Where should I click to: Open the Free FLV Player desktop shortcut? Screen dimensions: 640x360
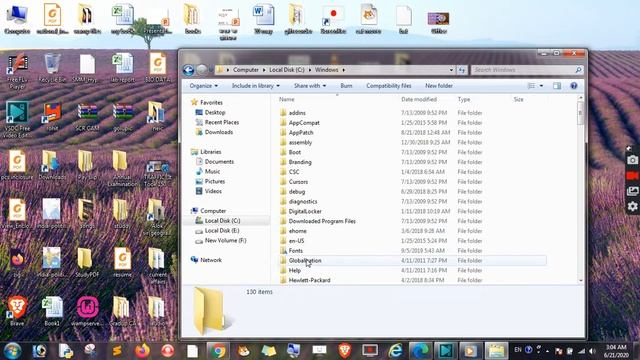[17, 71]
